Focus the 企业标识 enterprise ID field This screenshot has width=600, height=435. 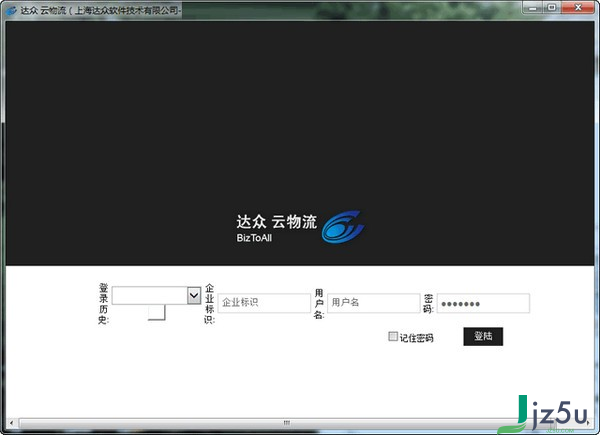tap(264, 303)
